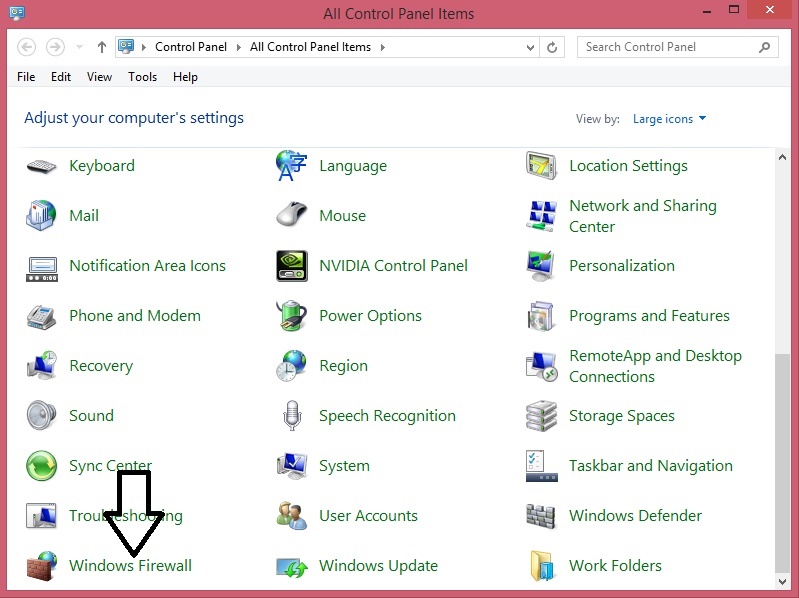Open the Recovery icon
This screenshot has width=799, height=598.
coord(42,365)
